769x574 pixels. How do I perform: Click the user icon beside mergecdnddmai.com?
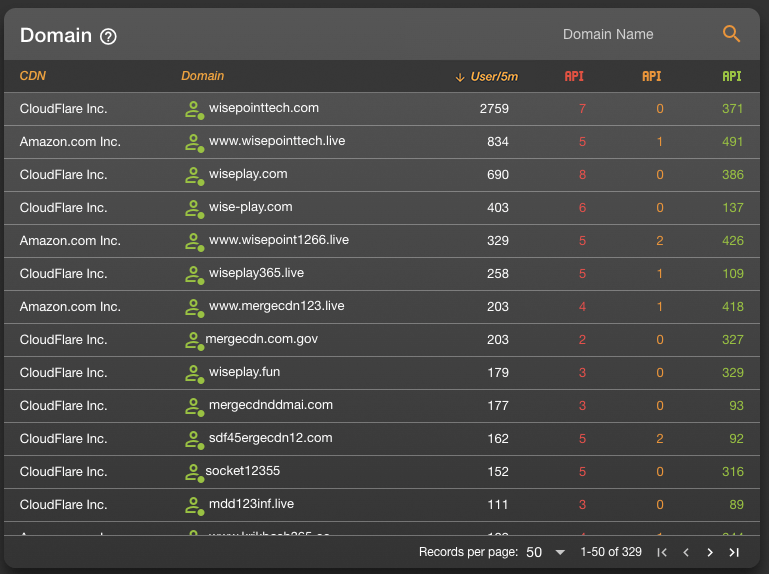[194, 406]
